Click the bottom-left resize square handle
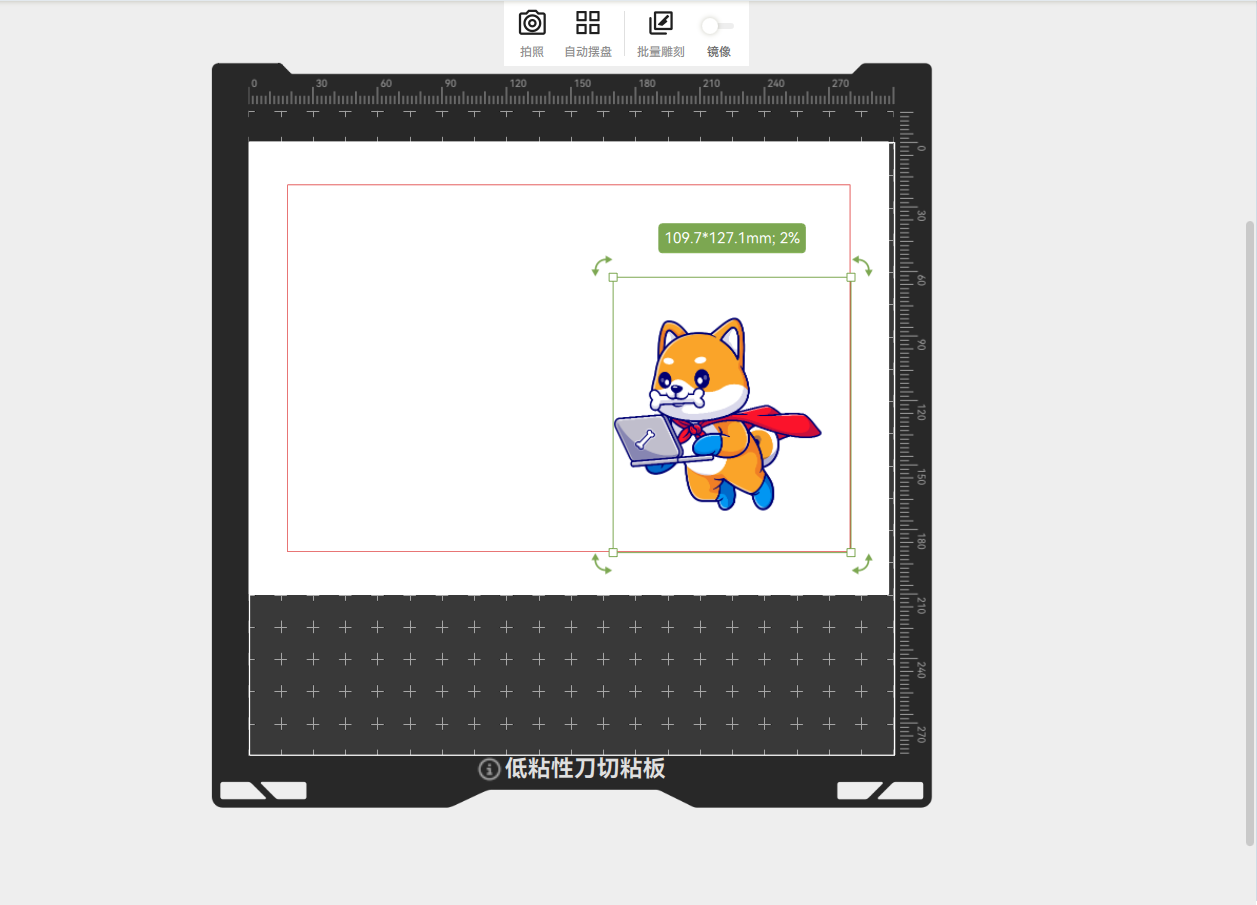Image resolution: width=1257 pixels, height=905 pixels. coord(613,552)
